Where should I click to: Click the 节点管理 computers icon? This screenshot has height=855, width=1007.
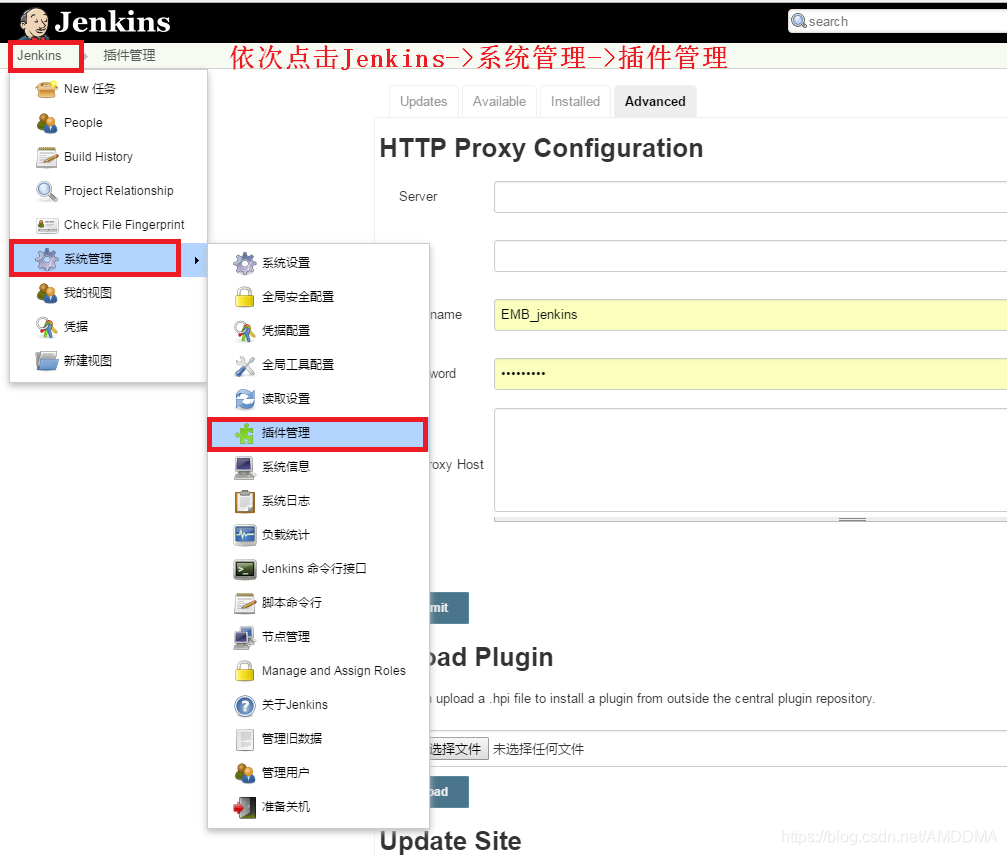click(x=245, y=637)
